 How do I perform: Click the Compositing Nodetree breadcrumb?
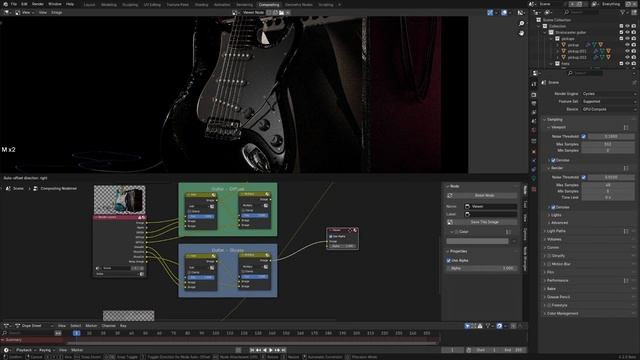pos(55,189)
